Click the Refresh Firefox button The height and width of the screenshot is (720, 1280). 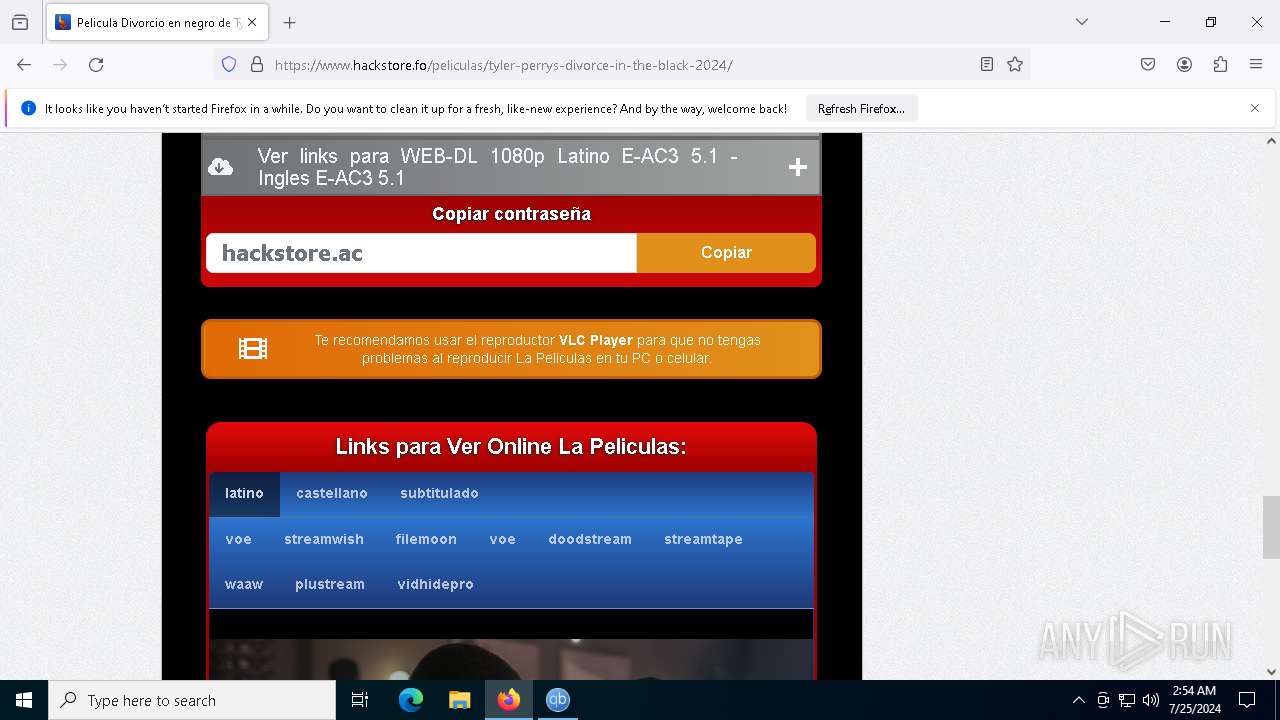861,108
